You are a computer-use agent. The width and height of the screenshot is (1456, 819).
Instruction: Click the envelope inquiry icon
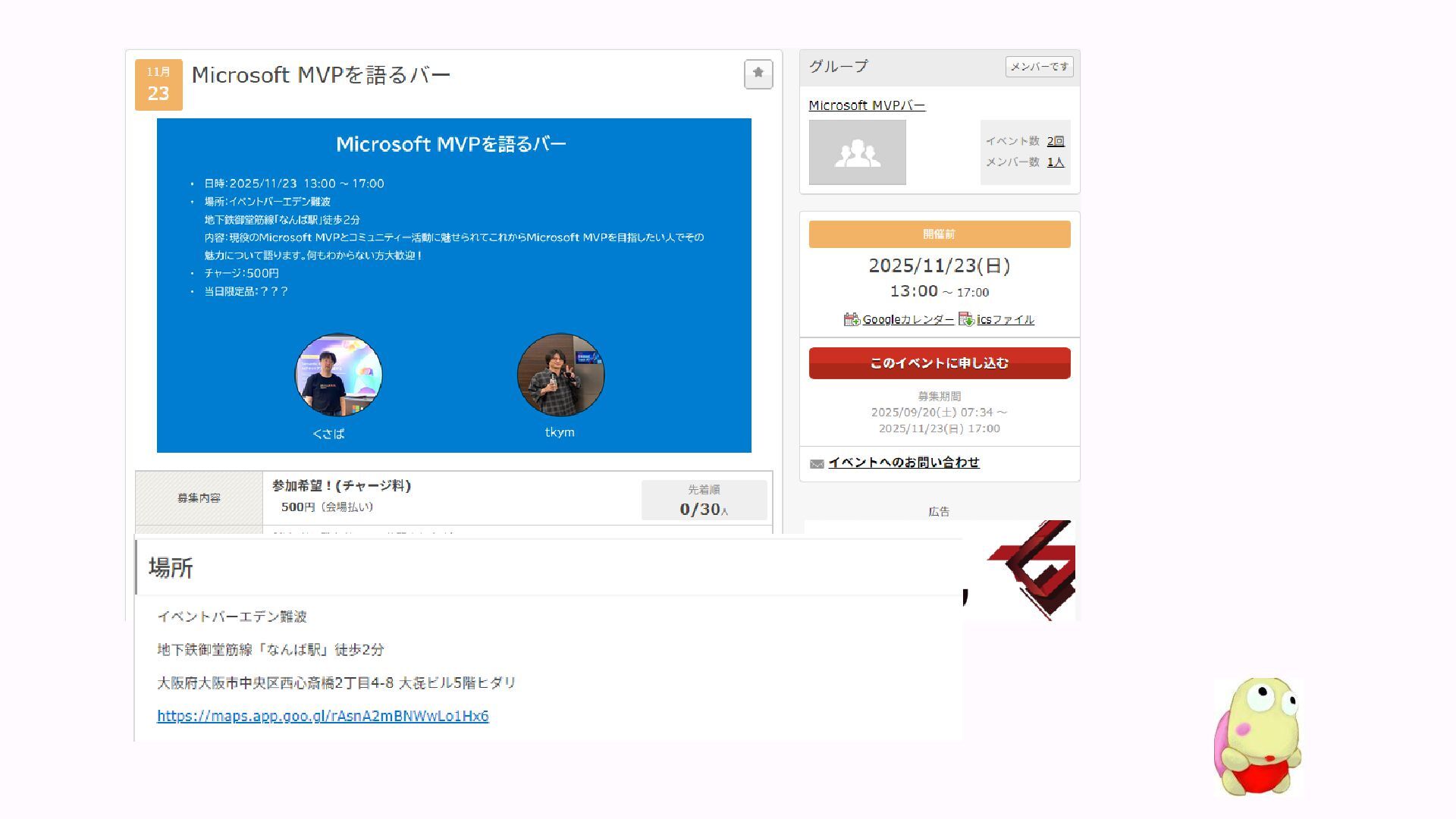[x=817, y=464]
